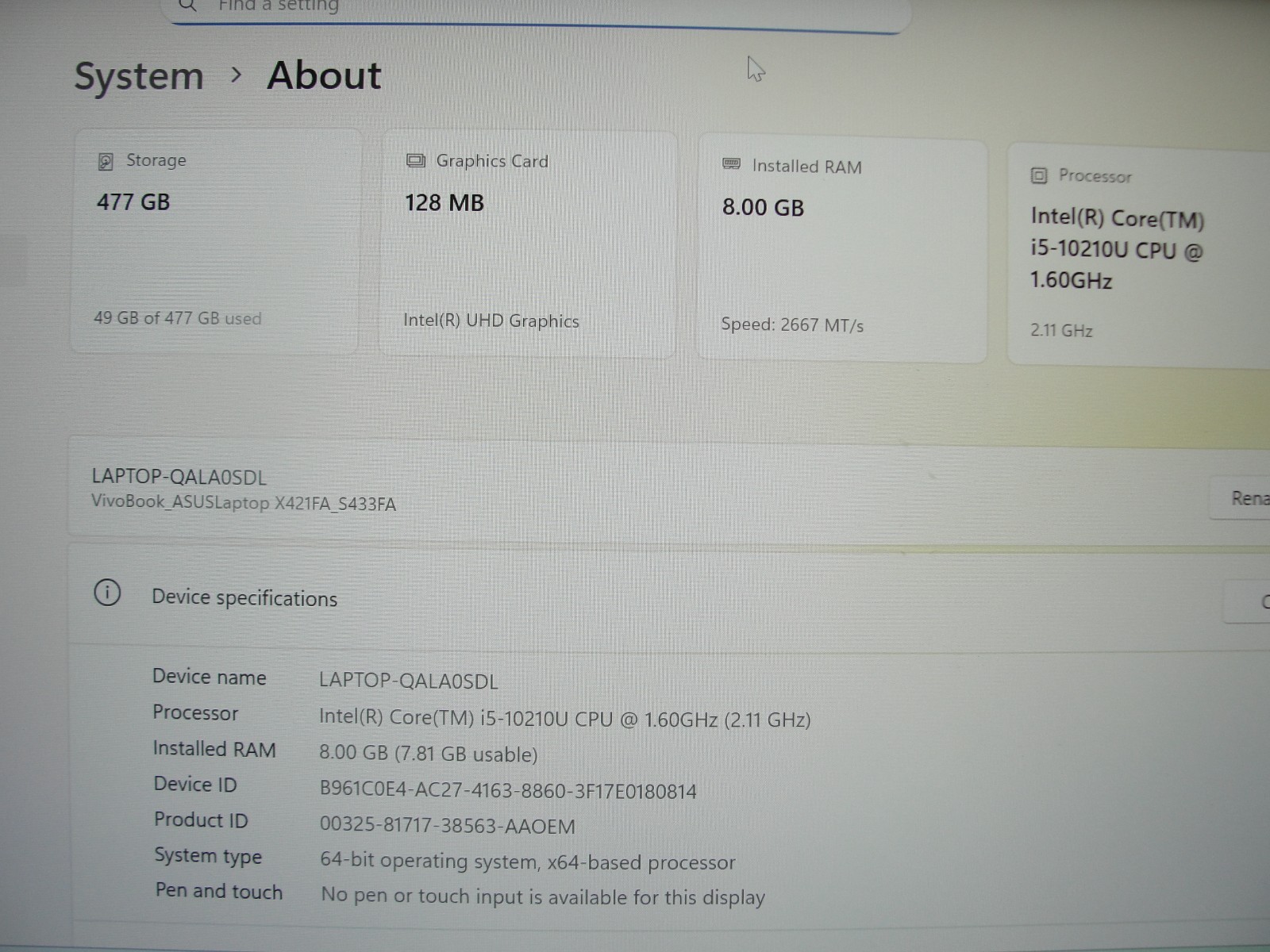Click the Graphics Card monitor icon
The height and width of the screenshot is (952, 1270).
[416, 161]
